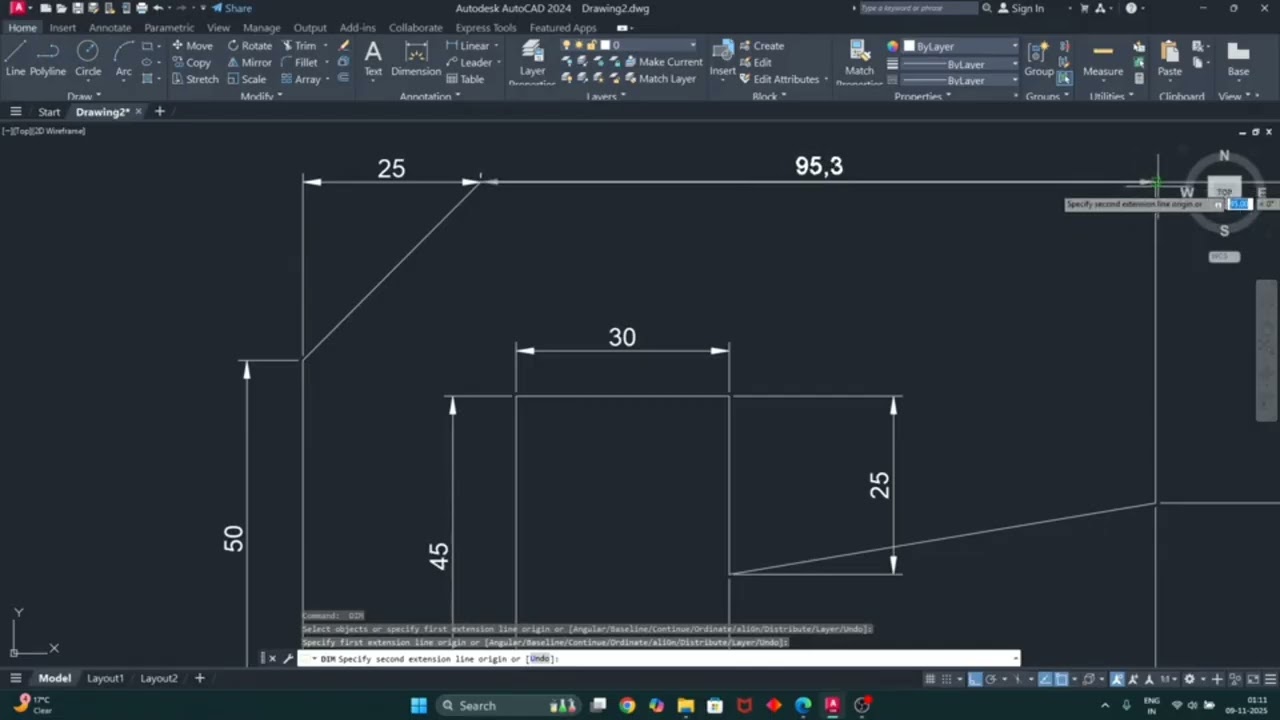Toggle snap mode in status bar

(x=948, y=679)
